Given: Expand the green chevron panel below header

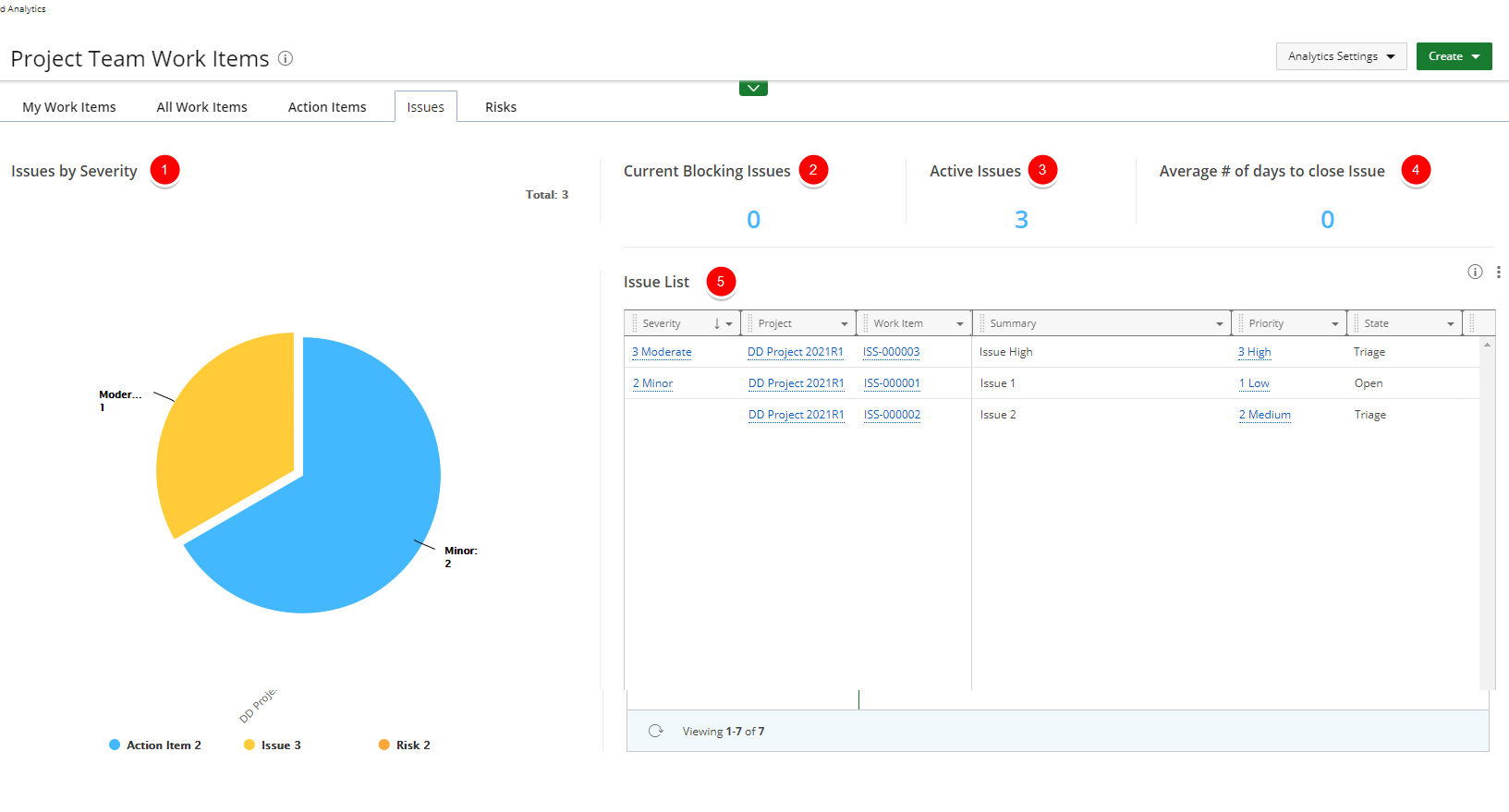Looking at the screenshot, I should point(753,89).
